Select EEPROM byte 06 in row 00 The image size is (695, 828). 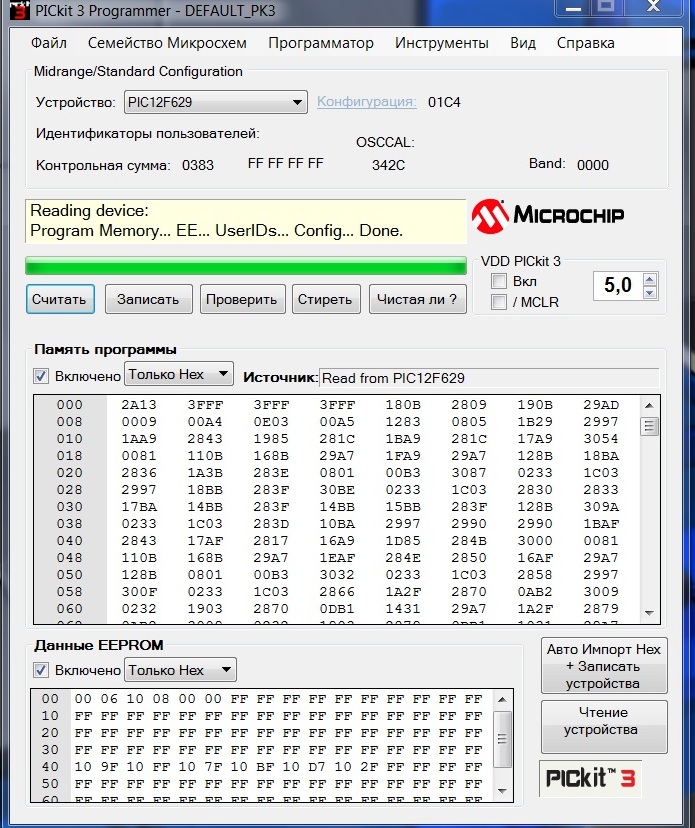point(109,699)
